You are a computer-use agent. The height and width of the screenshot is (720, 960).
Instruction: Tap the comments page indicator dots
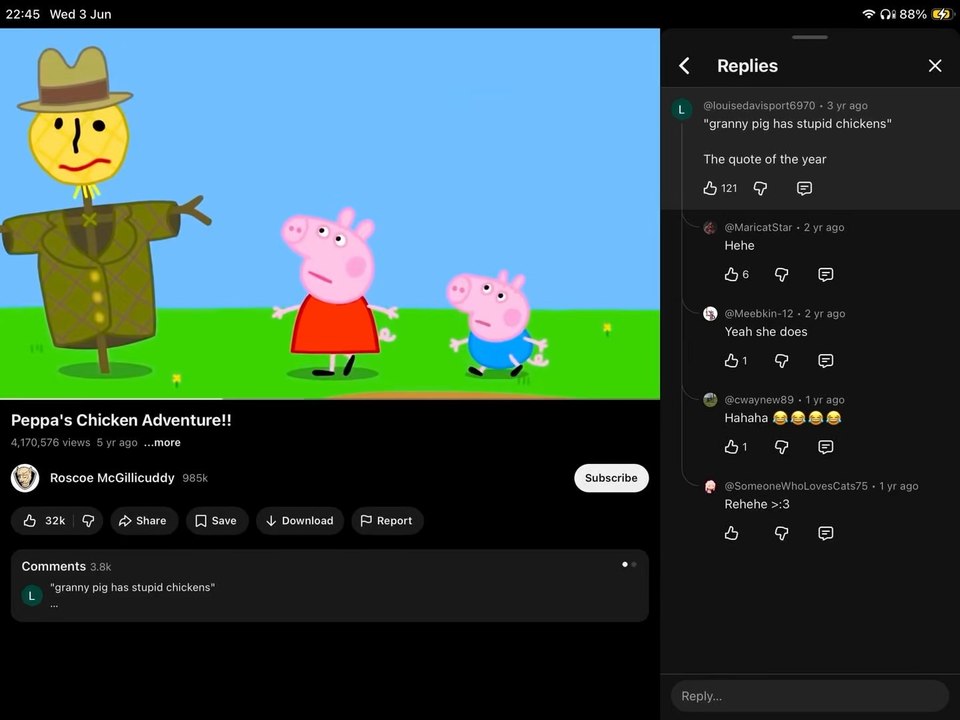coord(629,564)
